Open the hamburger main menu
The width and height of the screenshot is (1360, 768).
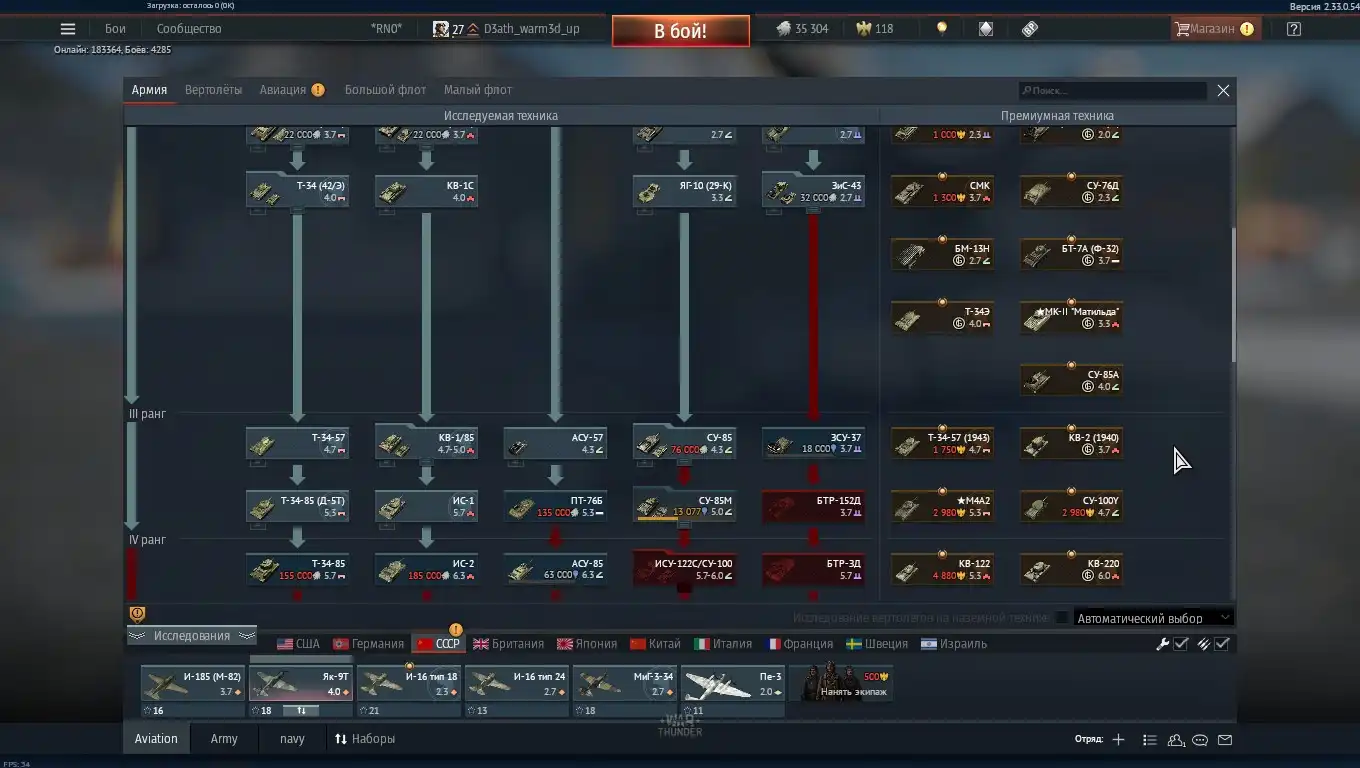pyautogui.click(x=68, y=29)
